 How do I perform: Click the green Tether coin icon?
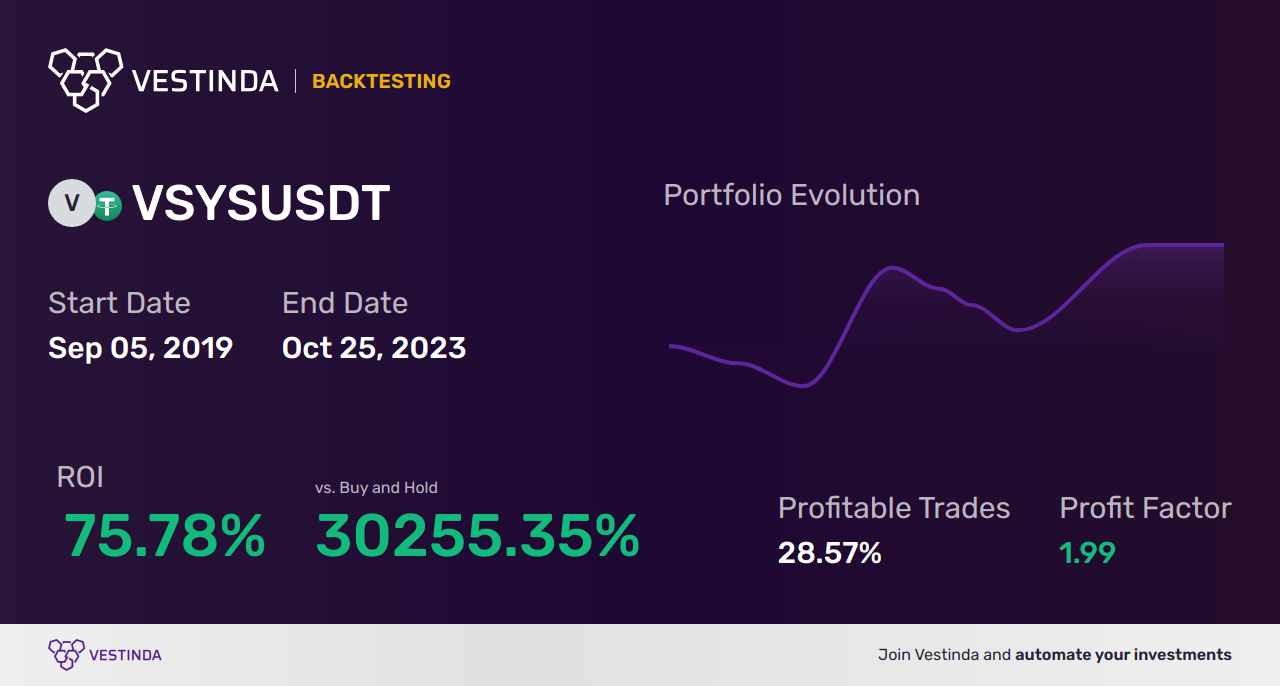[107, 205]
